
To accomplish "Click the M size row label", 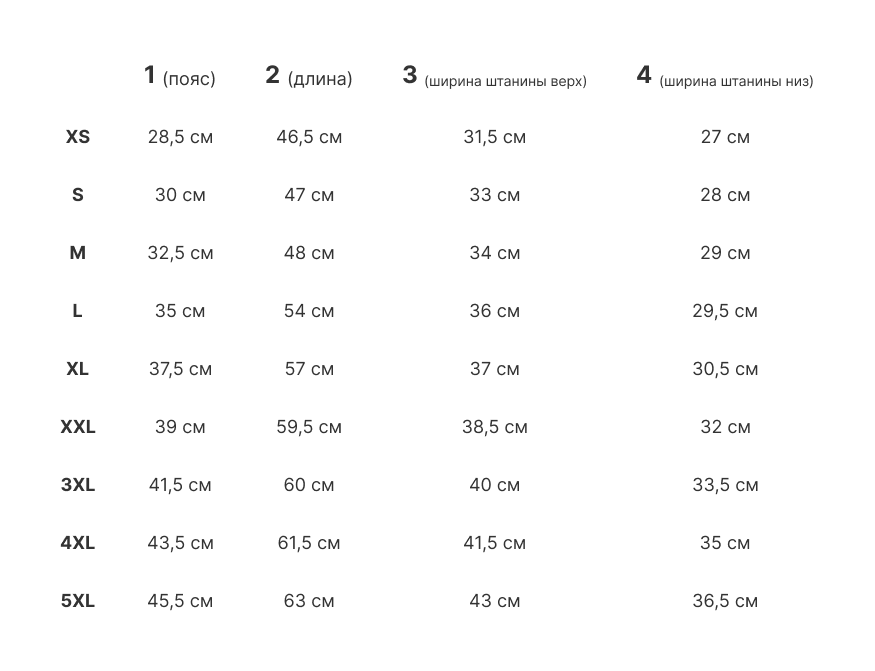I will (78, 253).
